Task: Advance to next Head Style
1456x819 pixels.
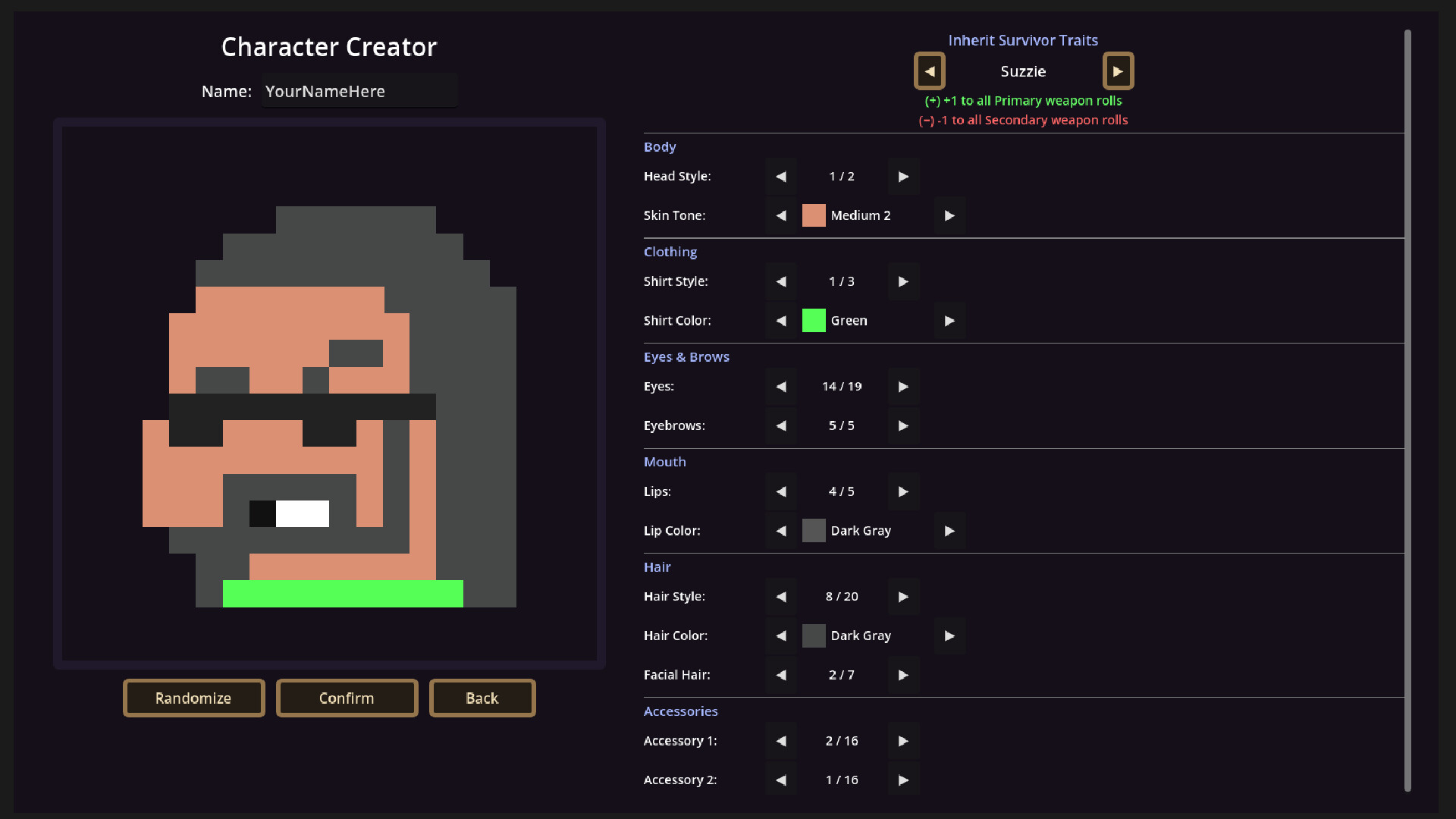Action: coord(903,177)
